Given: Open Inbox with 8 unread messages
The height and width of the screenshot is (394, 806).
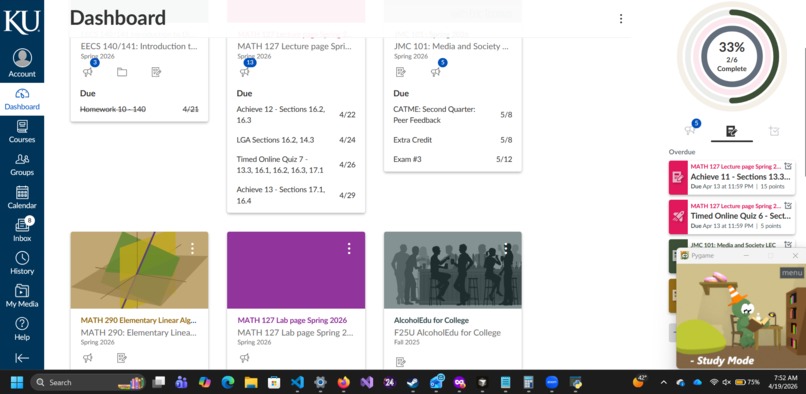Looking at the screenshot, I should (22, 230).
